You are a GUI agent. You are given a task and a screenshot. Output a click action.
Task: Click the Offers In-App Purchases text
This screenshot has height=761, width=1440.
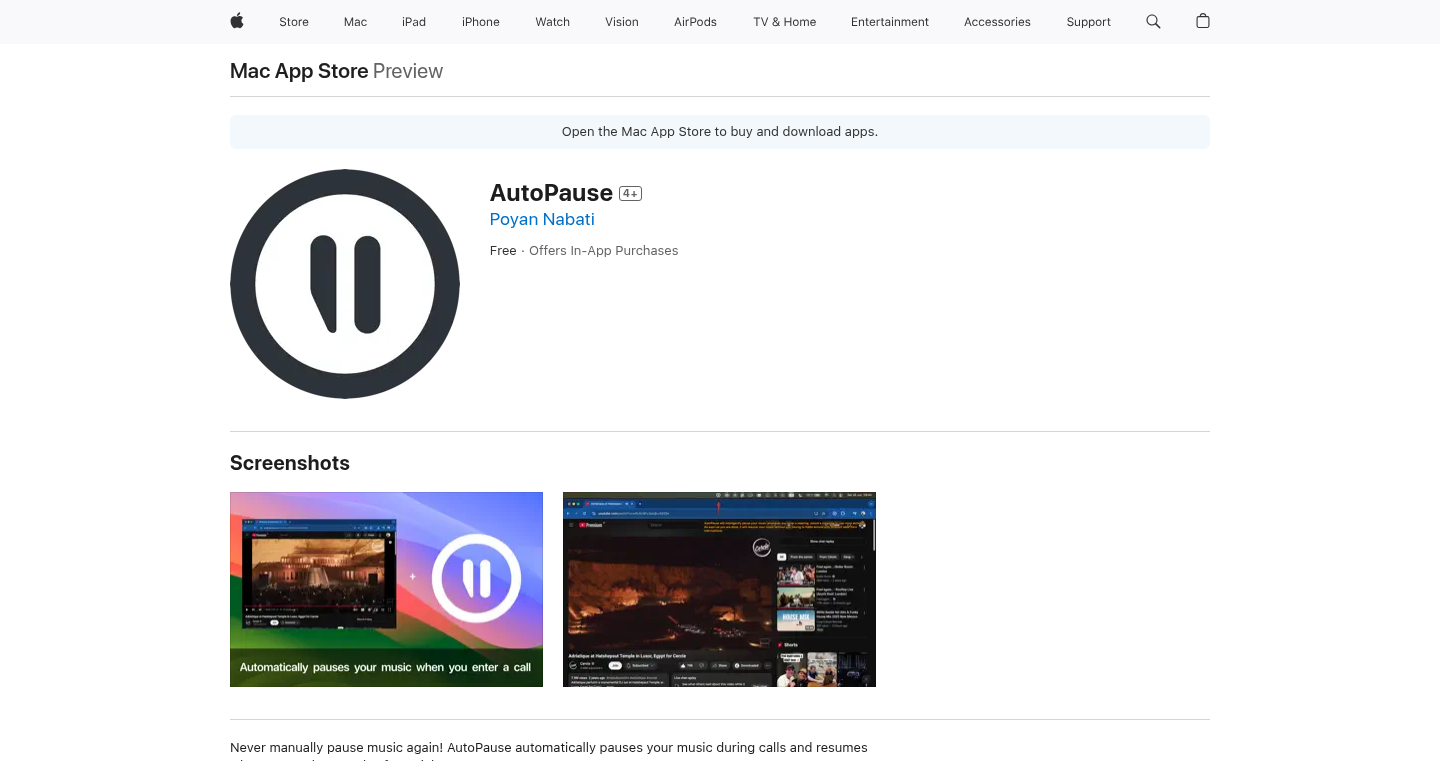pyautogui.click(x=604, y=251)
